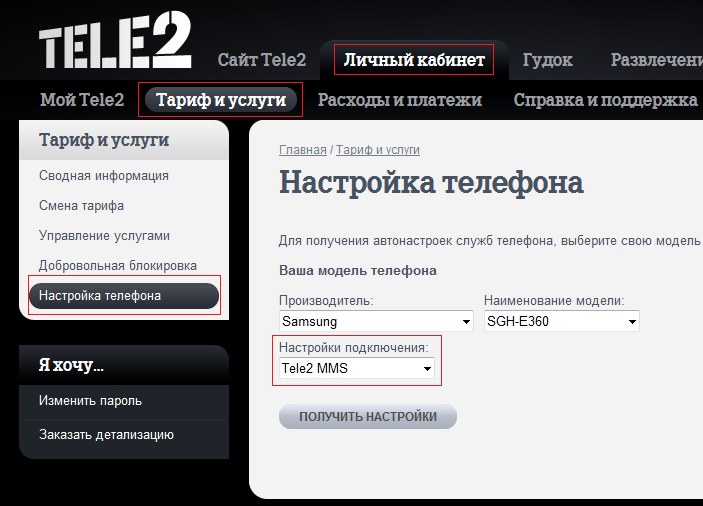Image resolution: width=703 pixels, height=506 pixels.
Task: Open Добровольная блокировка sidebar link
Action: [117, 266]
